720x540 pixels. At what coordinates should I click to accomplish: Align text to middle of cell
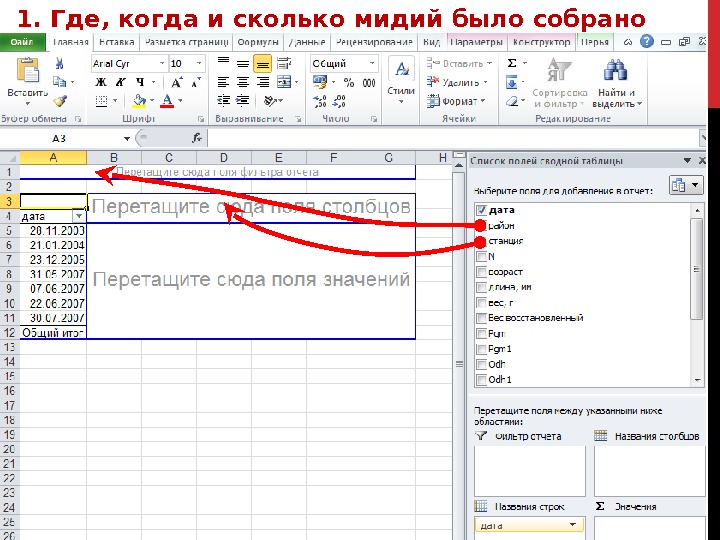click(x=243, y=64)
